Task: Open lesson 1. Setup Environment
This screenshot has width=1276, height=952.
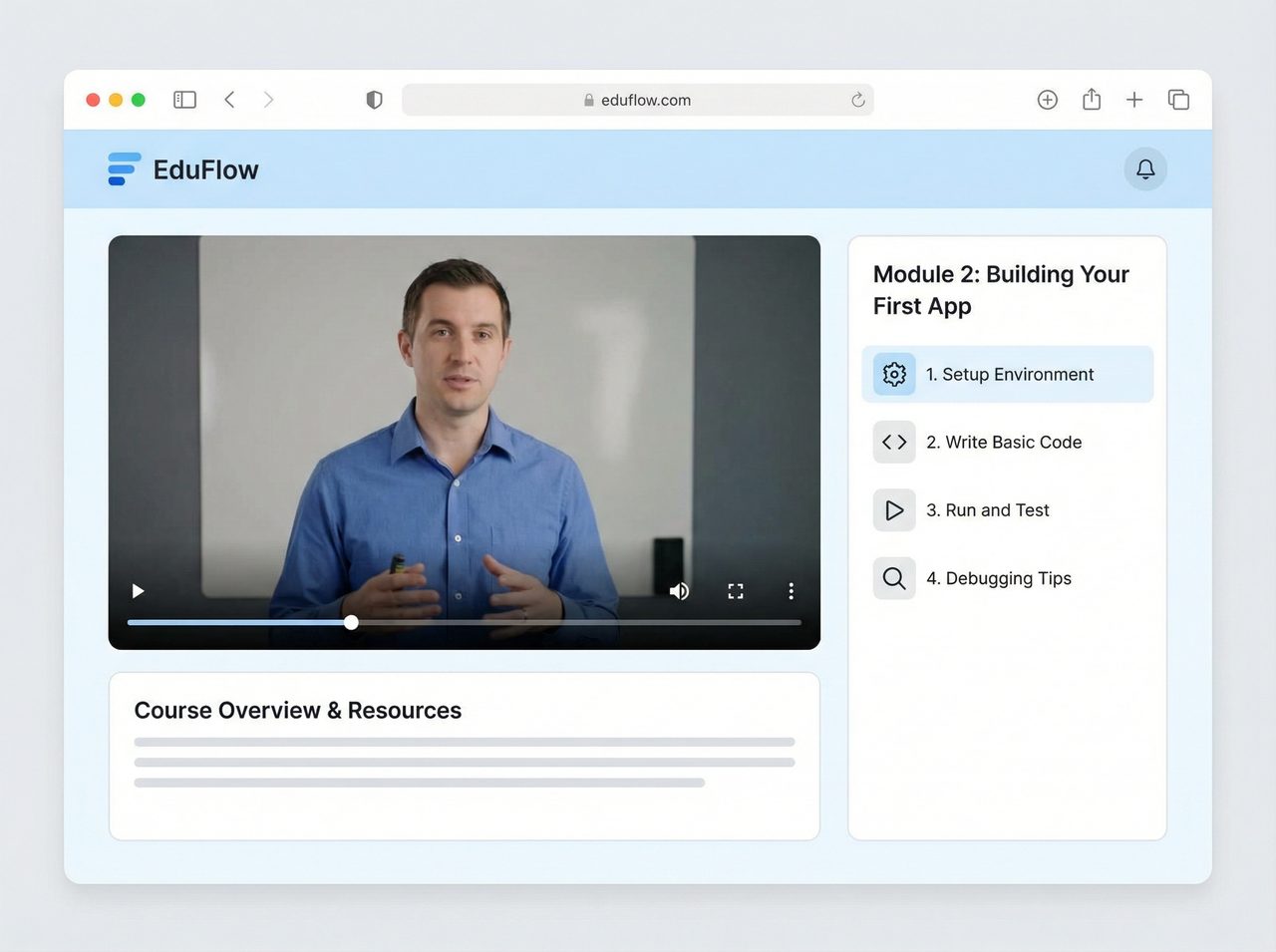Action: pyautogui.click(x=1009, y=375)
